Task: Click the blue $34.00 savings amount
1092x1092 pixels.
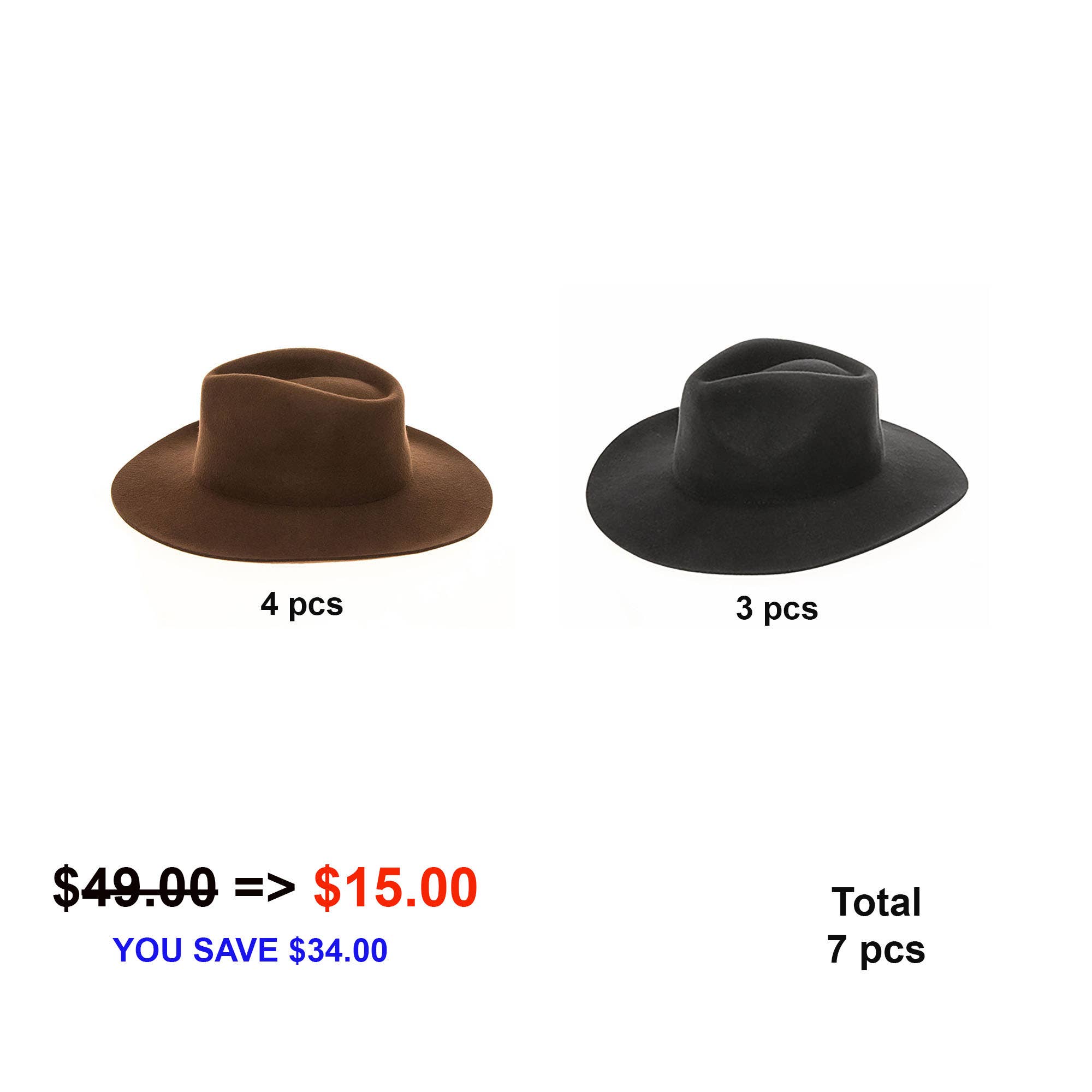Action: [338, 950]
